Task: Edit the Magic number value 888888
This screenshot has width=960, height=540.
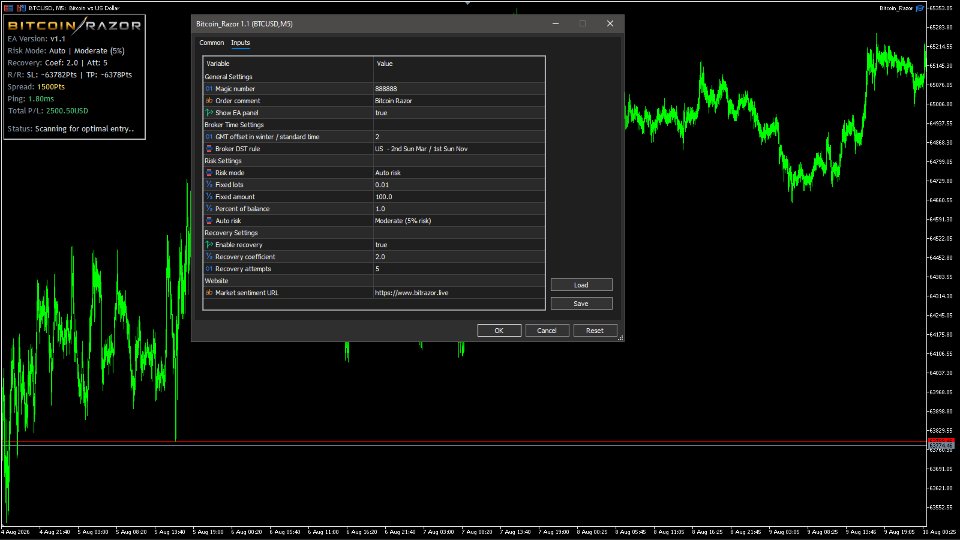Action: click(x=459, y=89)
